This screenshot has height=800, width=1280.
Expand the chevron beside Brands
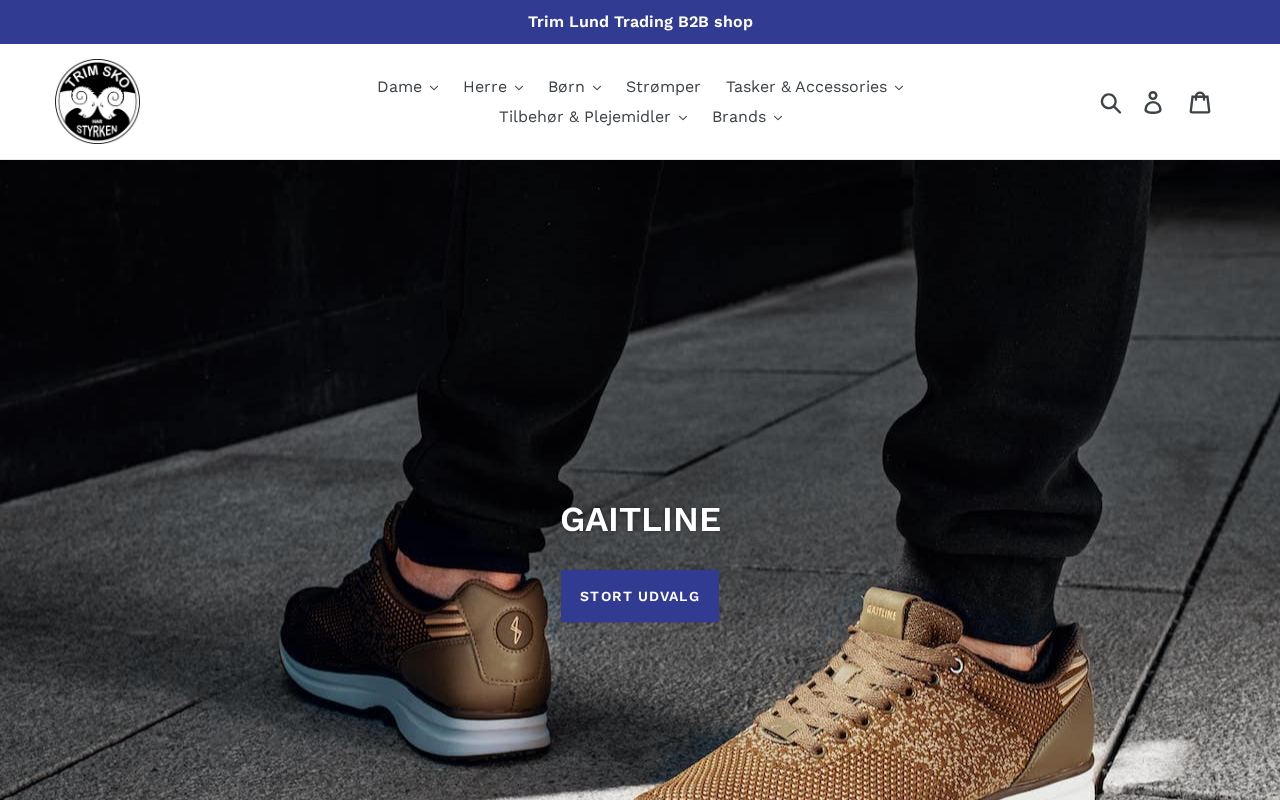click(x=777, y=118)
